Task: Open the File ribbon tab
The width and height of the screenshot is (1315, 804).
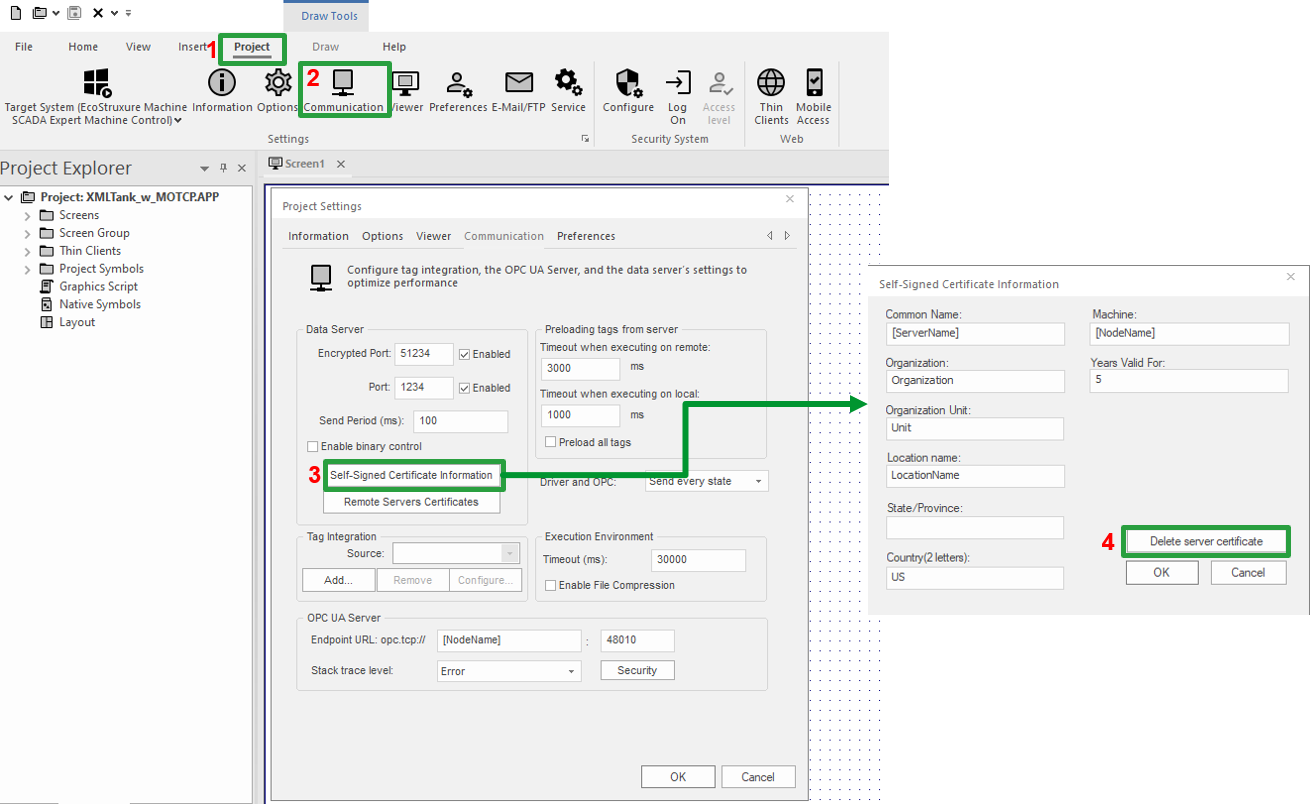Action: coord(24,47)
